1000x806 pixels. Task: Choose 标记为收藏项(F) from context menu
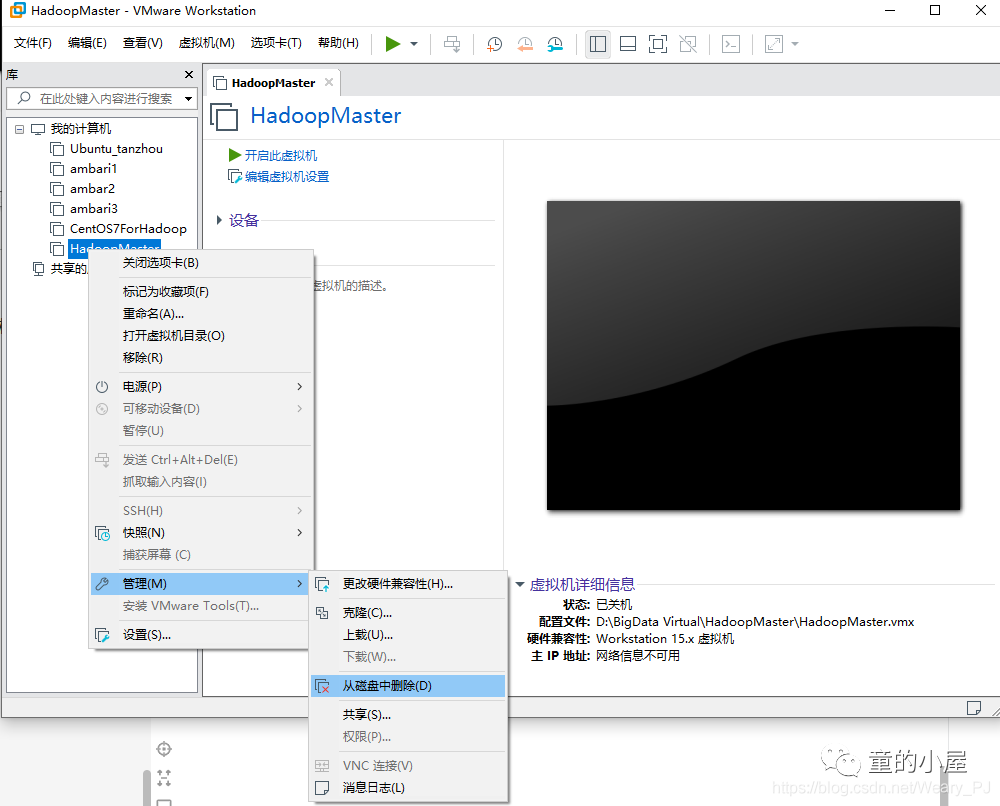(x=201, y=291)
